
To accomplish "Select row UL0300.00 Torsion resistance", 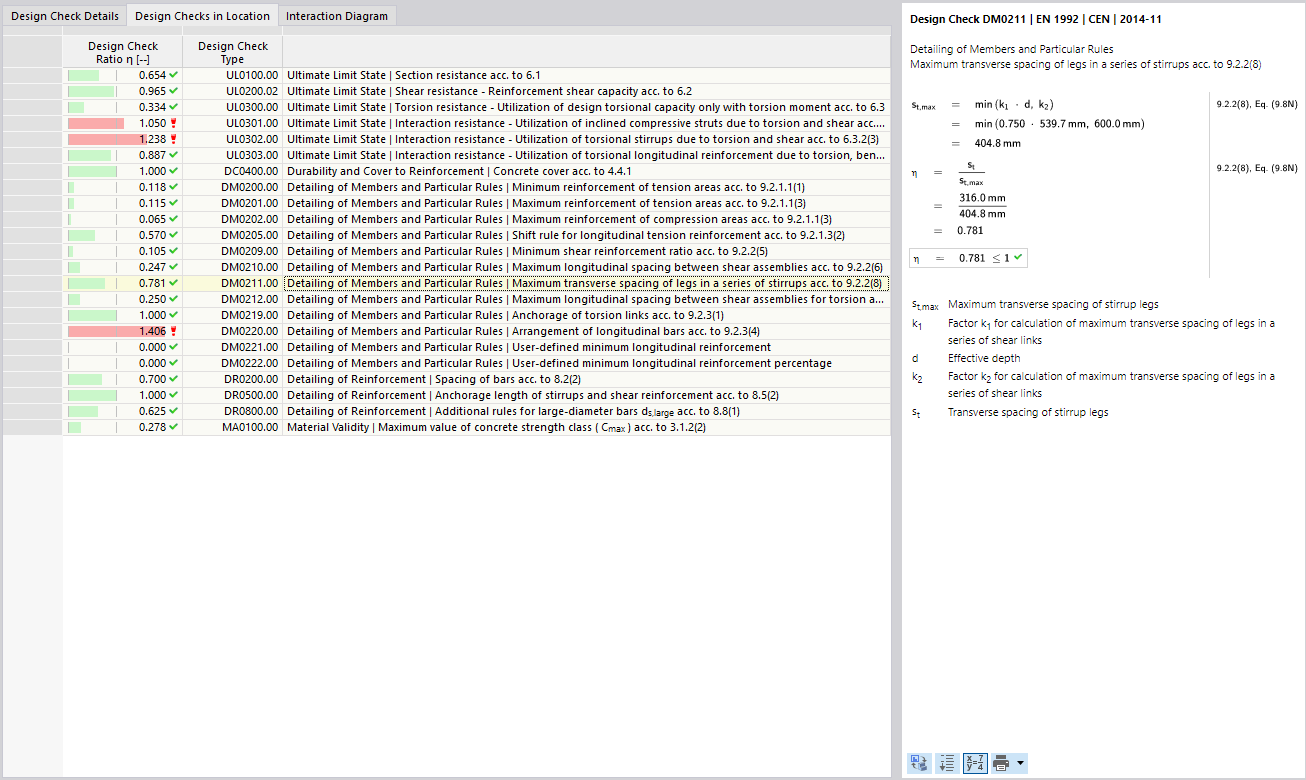I will [x=476, y=107].
